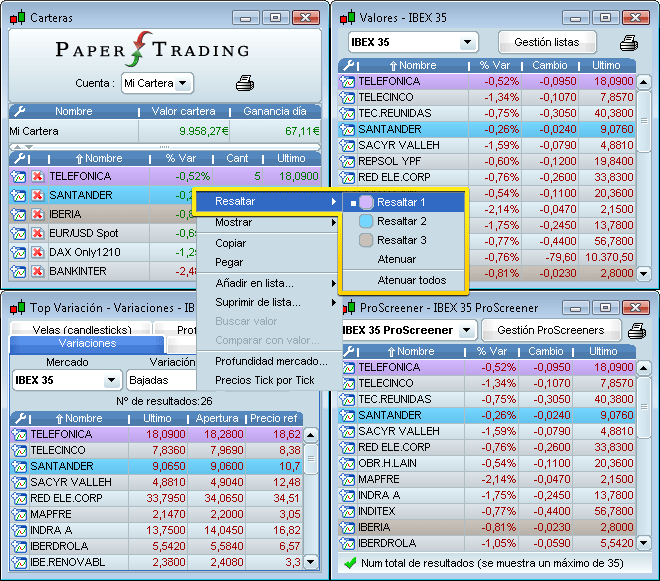The image size is (660, 581).
Task: Click scroll up arrow in Valores list
Action: click(643, 82)
